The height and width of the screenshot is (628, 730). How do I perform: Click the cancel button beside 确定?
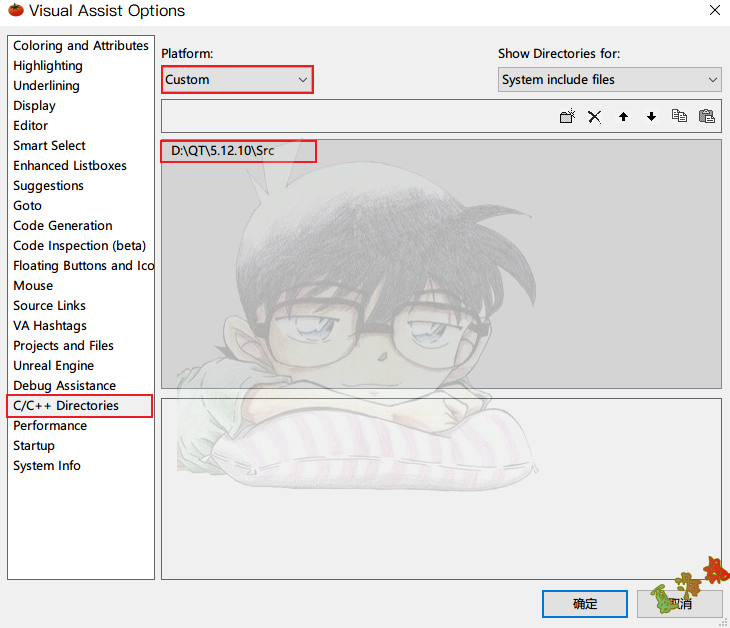(x=680, y=604)
